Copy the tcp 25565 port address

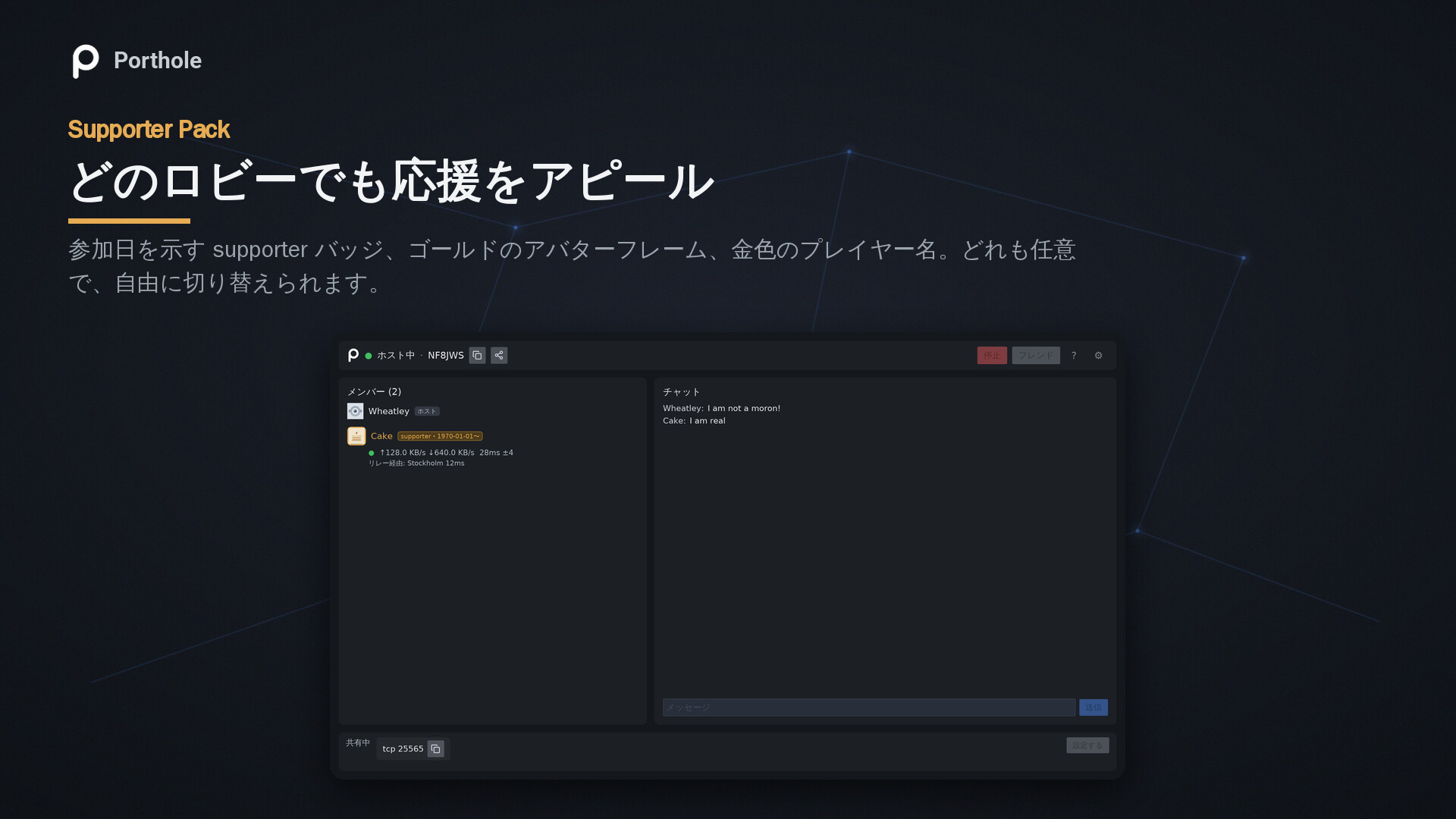(x=435, y=748)
